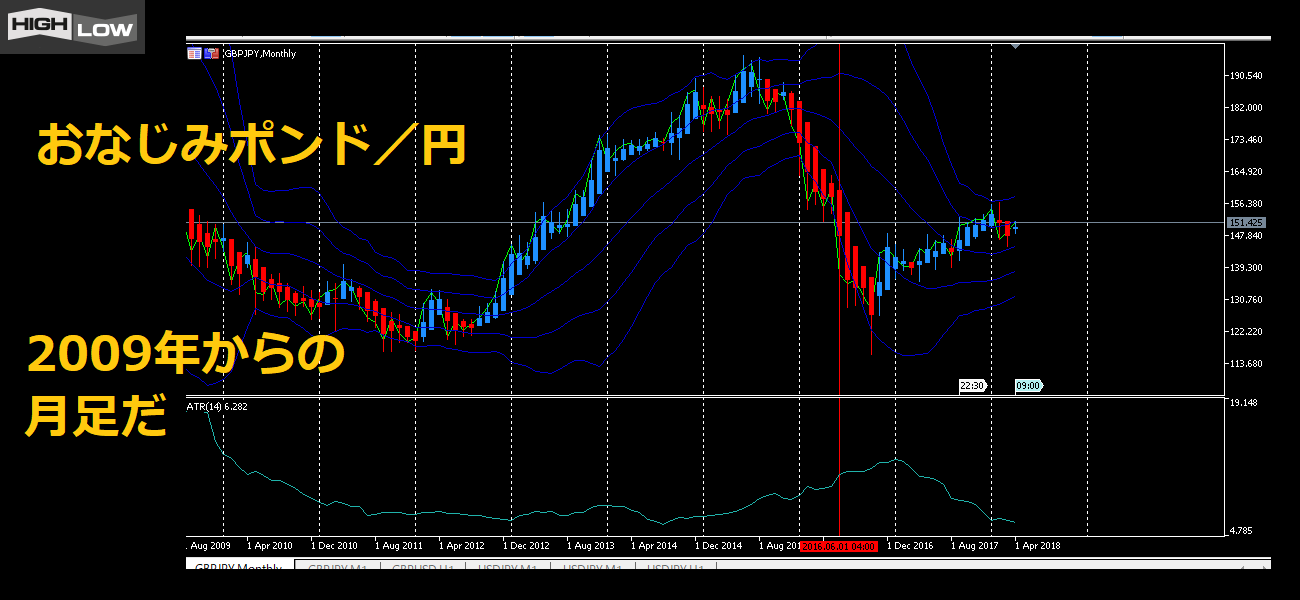Open the USDJPY,H1 chart tab
The image size is (1300, 600).
(x=675, y=568)
